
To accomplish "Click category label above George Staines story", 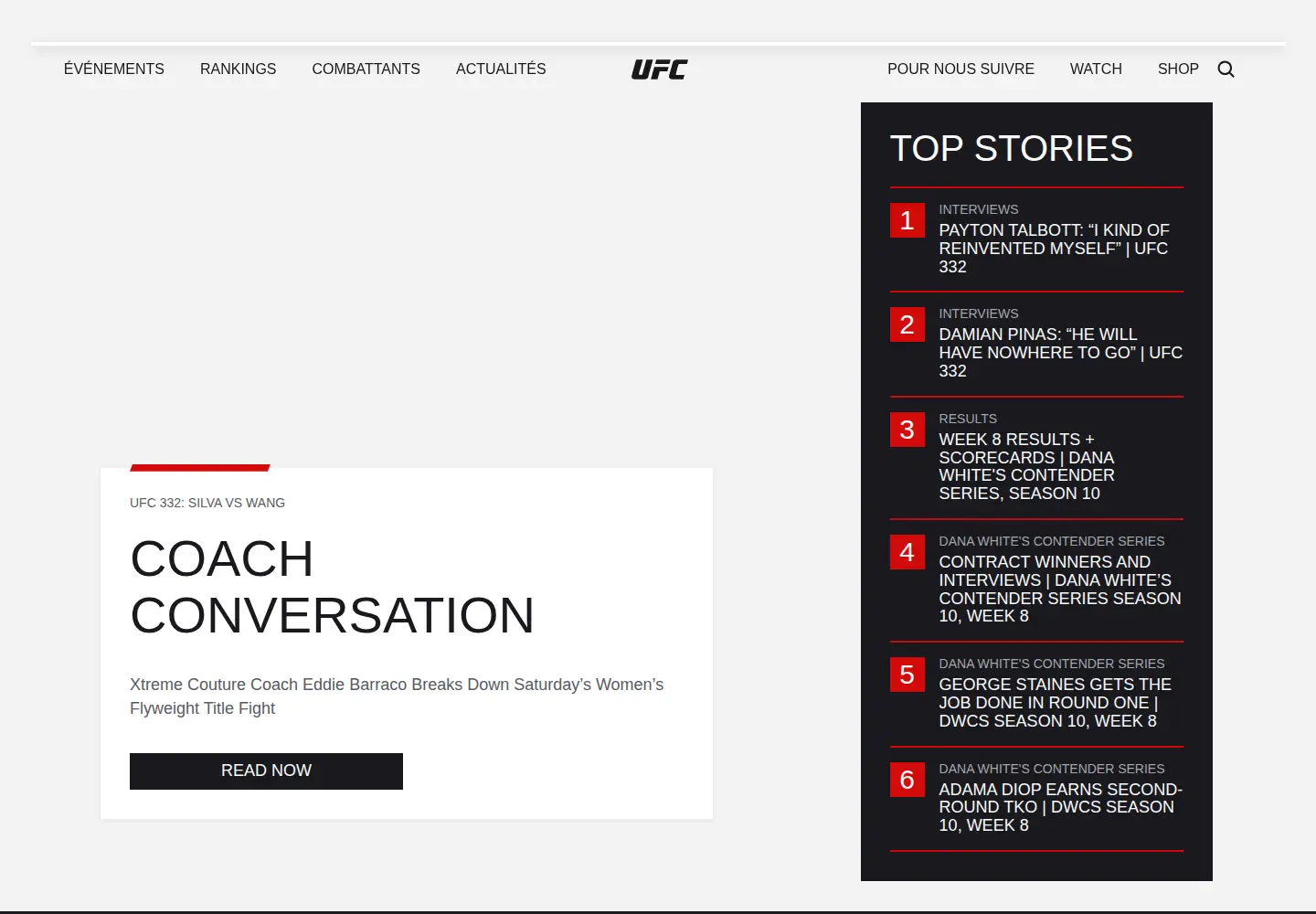I will coord(1052,664).
